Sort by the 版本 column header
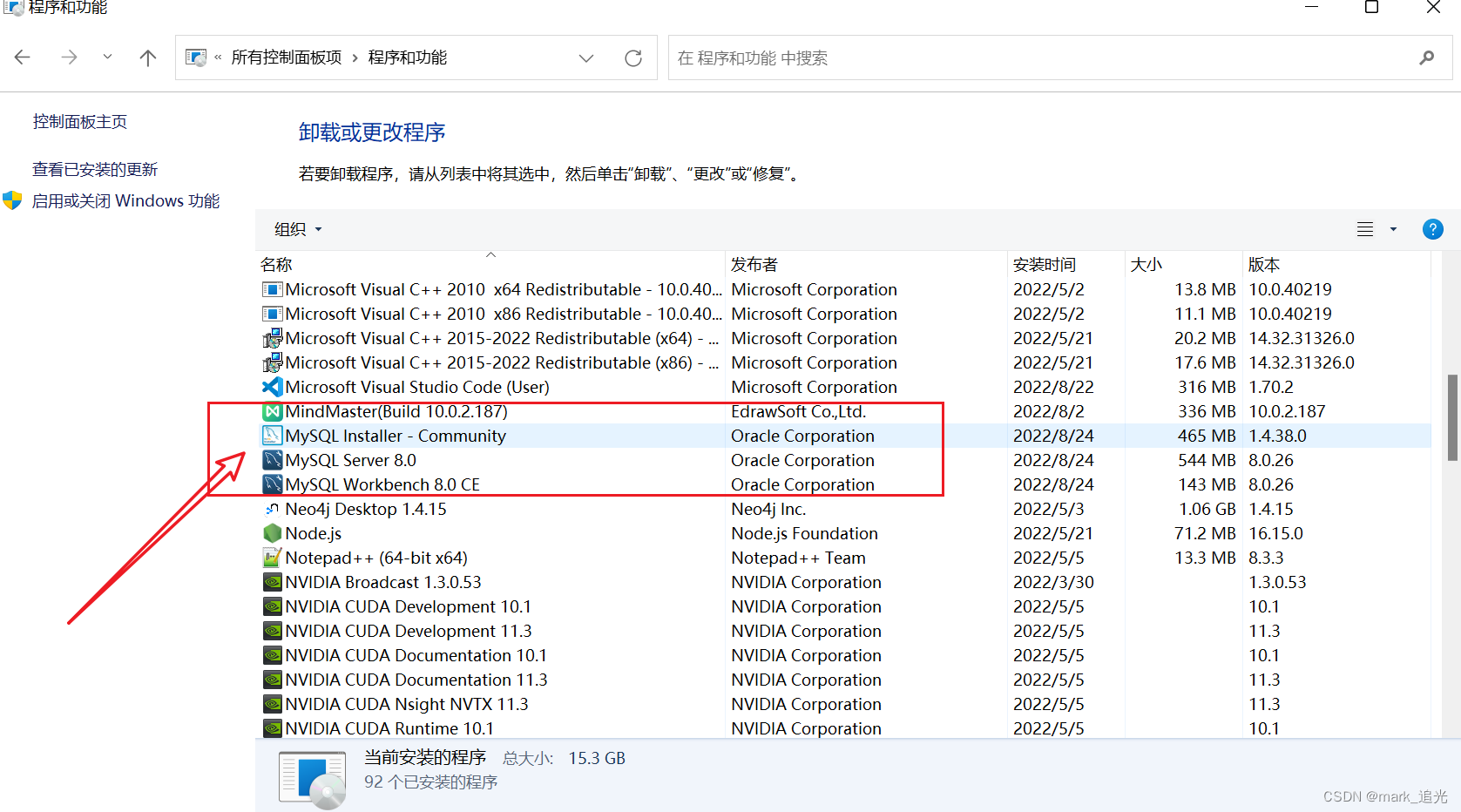1461x812 pixels. pyautogui.click(x=1336, y=264)
